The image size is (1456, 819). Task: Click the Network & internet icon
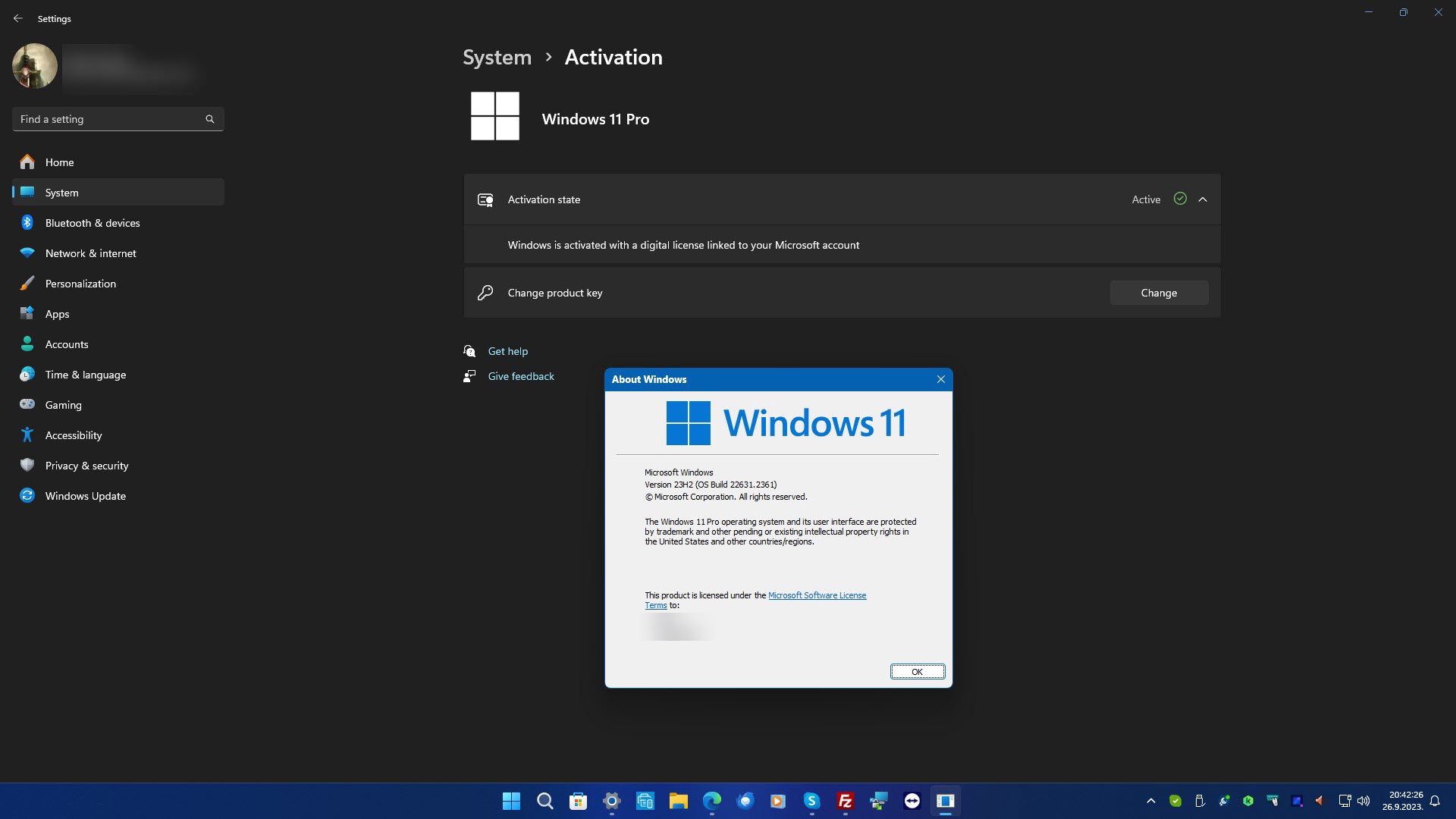pyautogui.click(x=27, y=253)
